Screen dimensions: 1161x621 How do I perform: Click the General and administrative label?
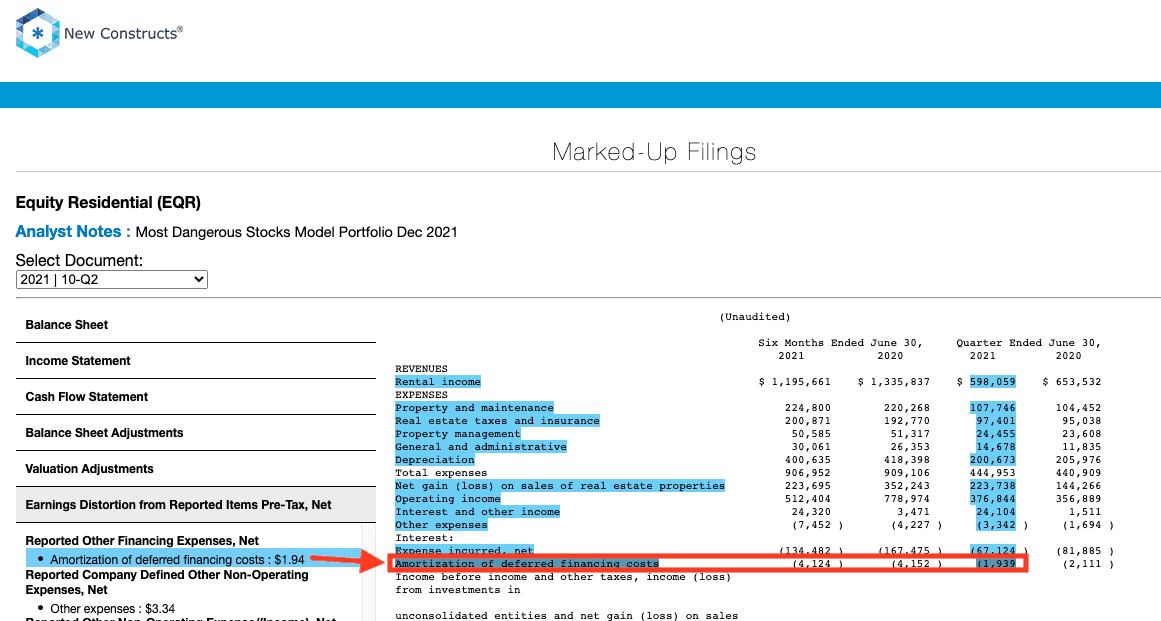[481, 447]
